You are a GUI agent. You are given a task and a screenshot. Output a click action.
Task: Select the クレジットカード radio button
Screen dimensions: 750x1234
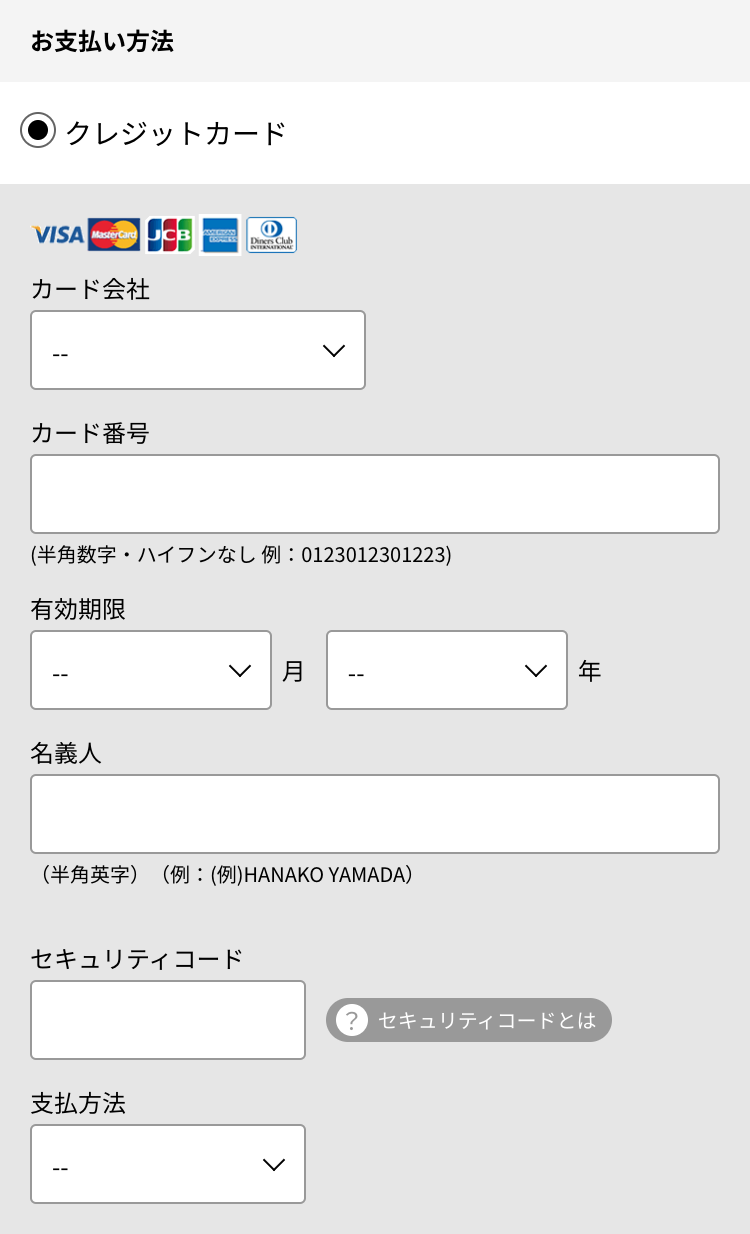38,131
